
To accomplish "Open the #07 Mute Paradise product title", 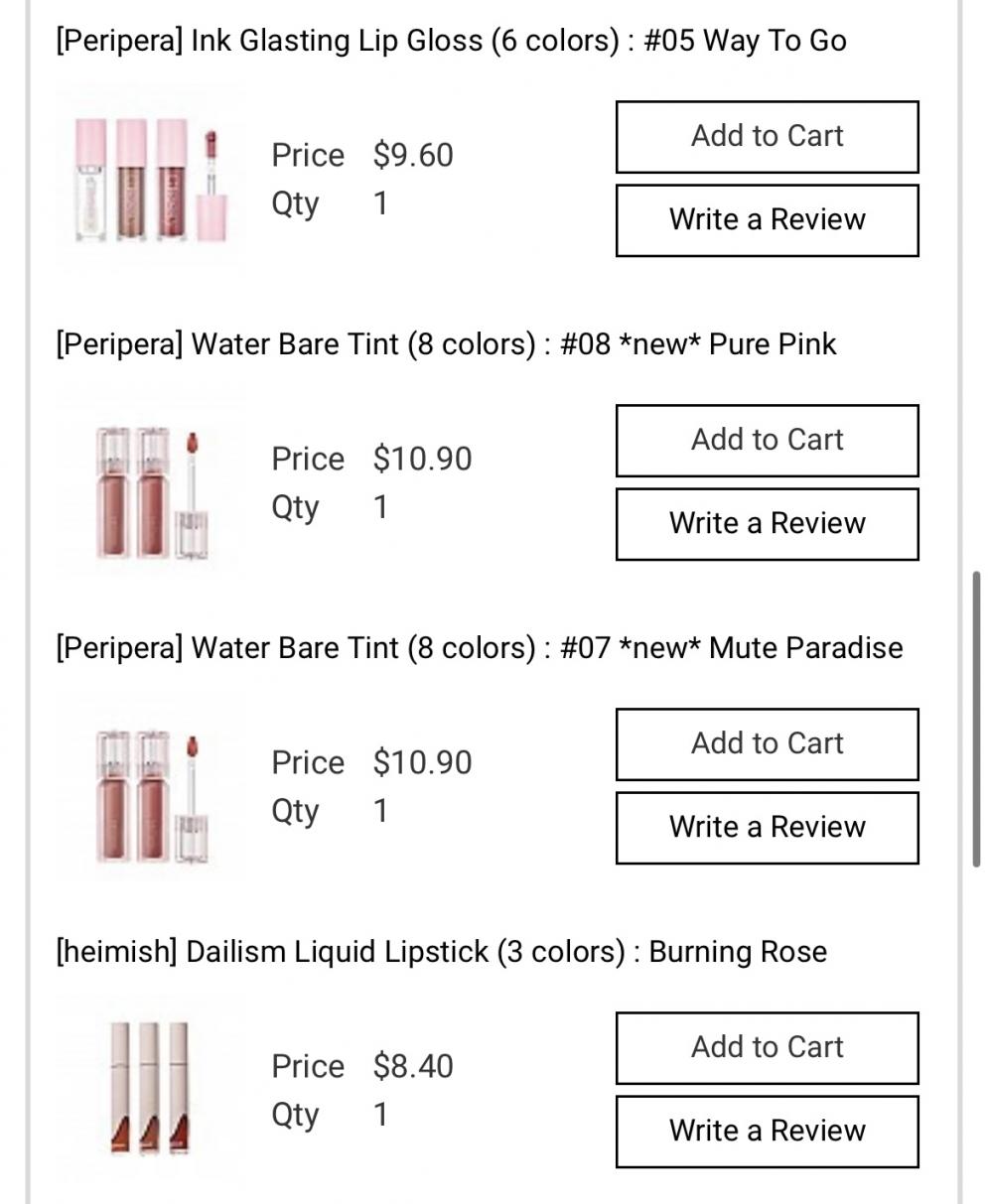I will tap(479, 648).
